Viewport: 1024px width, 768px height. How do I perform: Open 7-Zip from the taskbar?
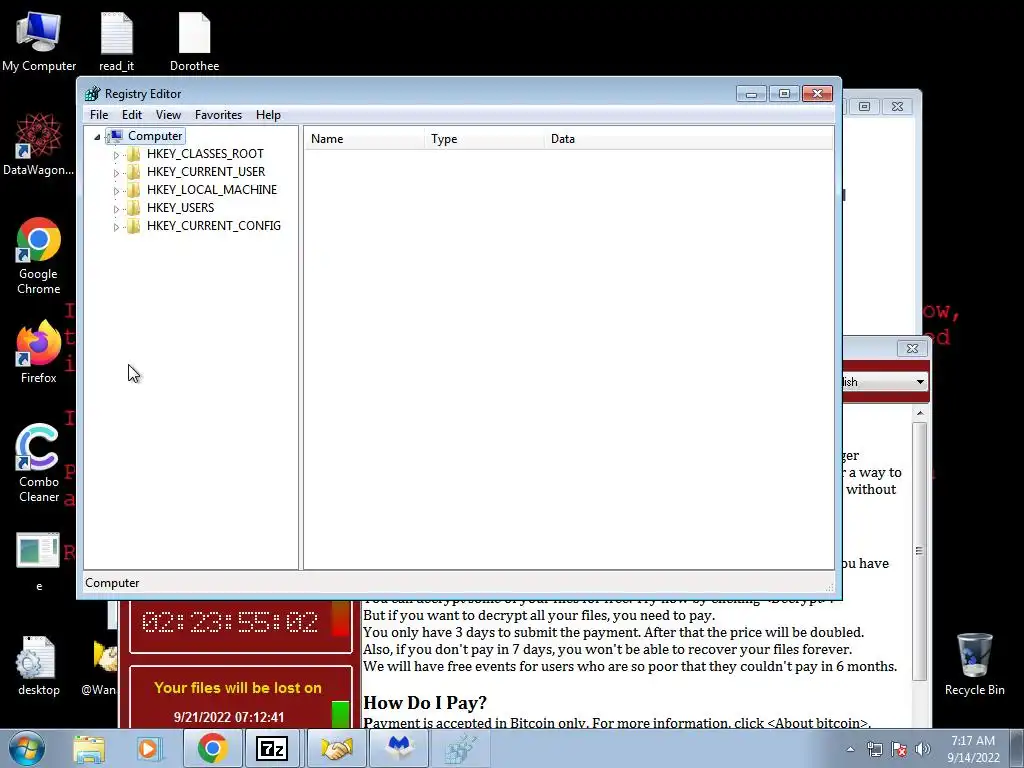click(272, 748)
